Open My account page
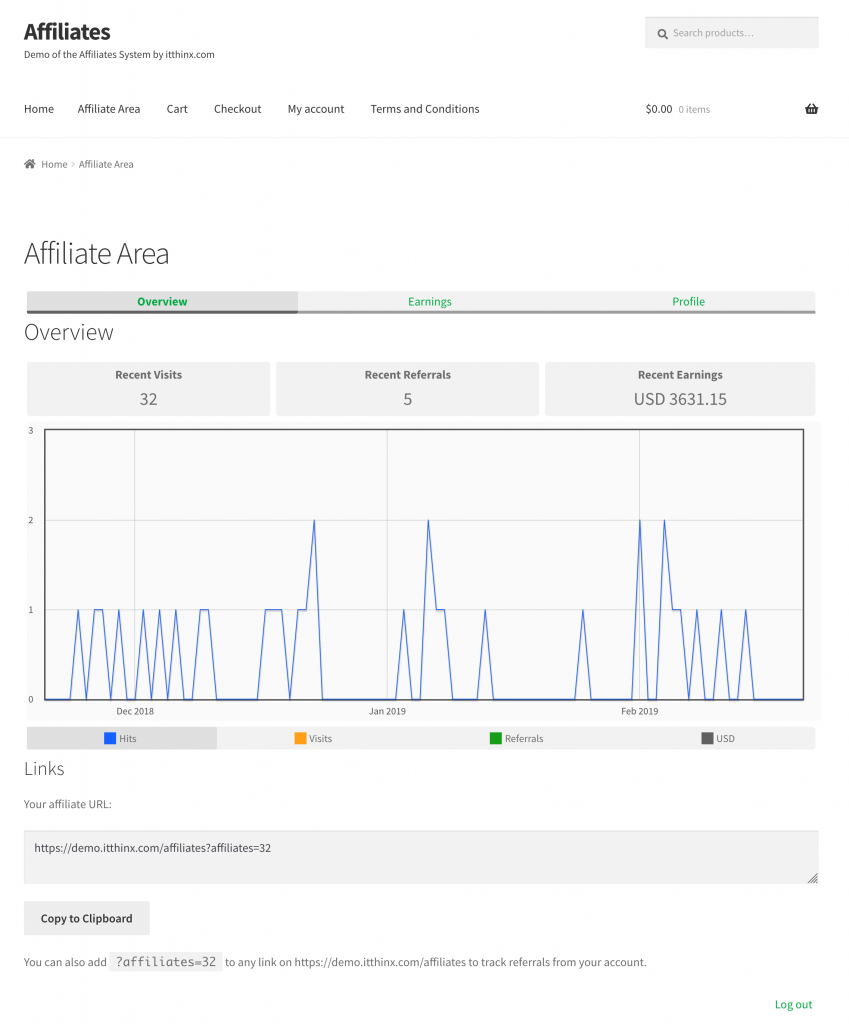The height and width of the screenshot is (1024, 849). coord(316,109)
